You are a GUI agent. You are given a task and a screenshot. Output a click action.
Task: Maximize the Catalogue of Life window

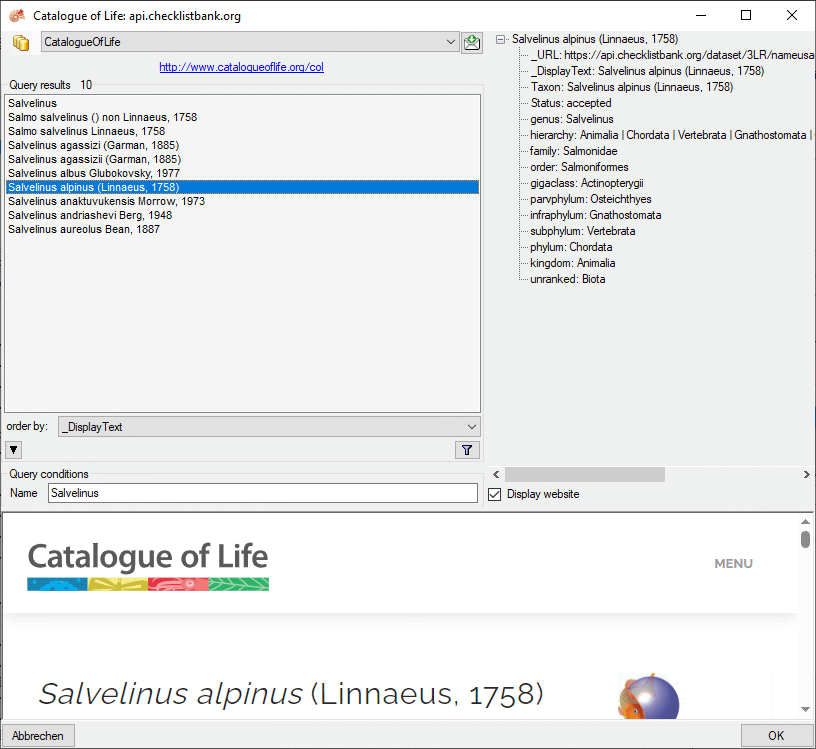coord(746,15)
